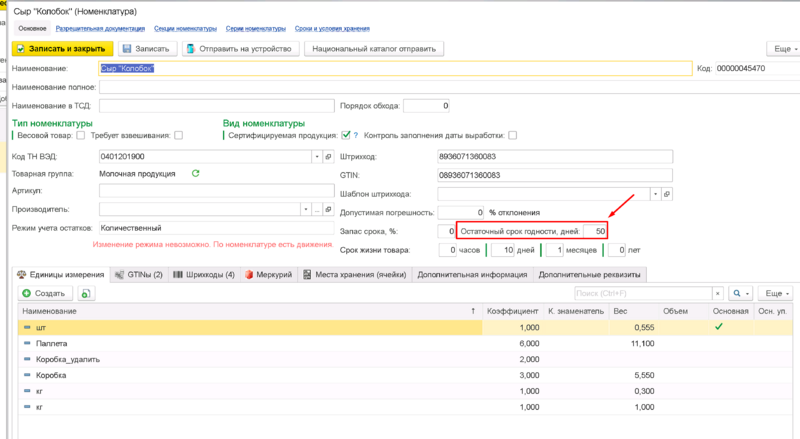Click the Срок жизни дней field

(x=503, y=250)
